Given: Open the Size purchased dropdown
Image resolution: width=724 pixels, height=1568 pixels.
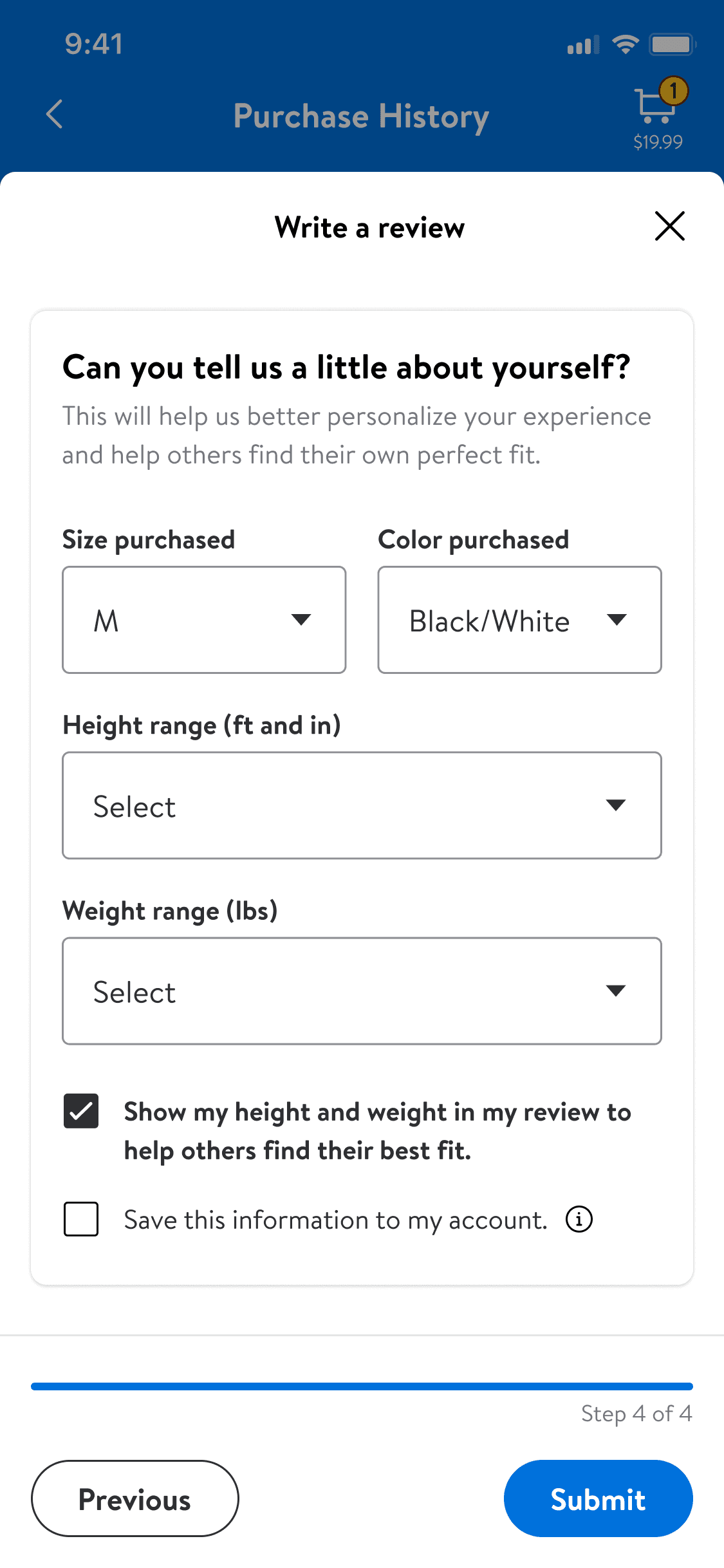Looking at the screenshot, I should click(204, 620).
